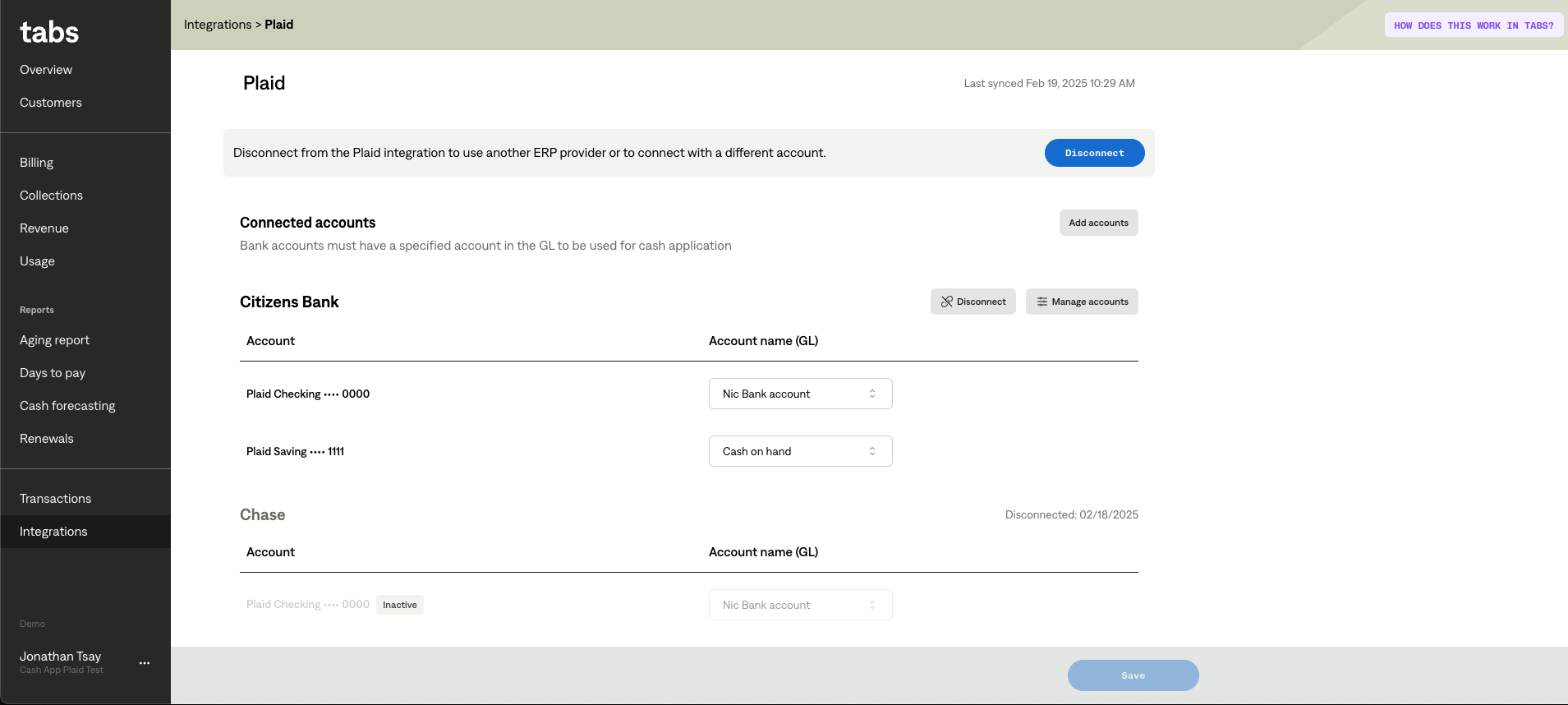1568x705 pixels.
Task: Click the Inactive badge on Chase account
Action: click(x=400, y=605)
